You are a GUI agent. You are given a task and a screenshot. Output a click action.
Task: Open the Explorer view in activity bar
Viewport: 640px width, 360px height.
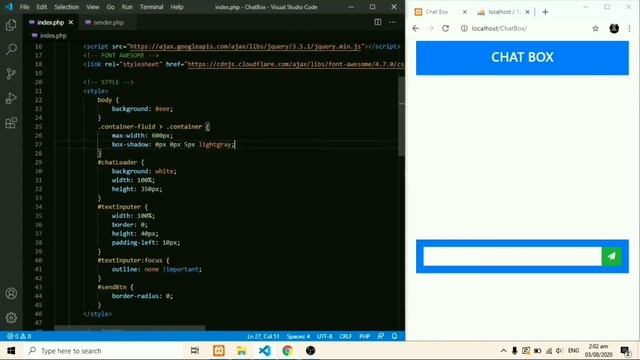(11, 25)
